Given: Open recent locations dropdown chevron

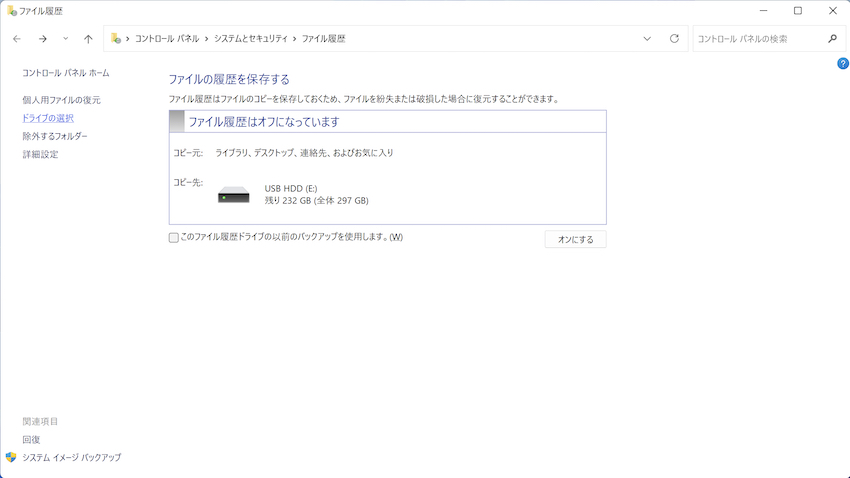Looking at the screenshot, I should (x=66, y=38).
